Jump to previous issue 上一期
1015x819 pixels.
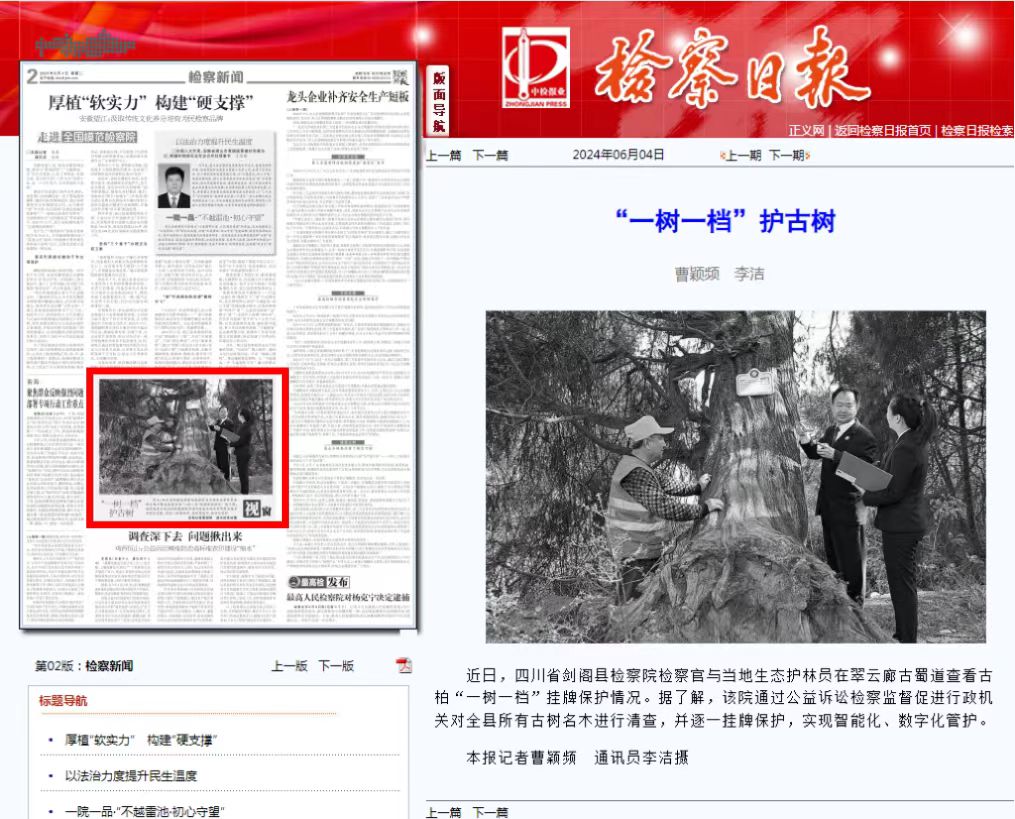[743, 155]
